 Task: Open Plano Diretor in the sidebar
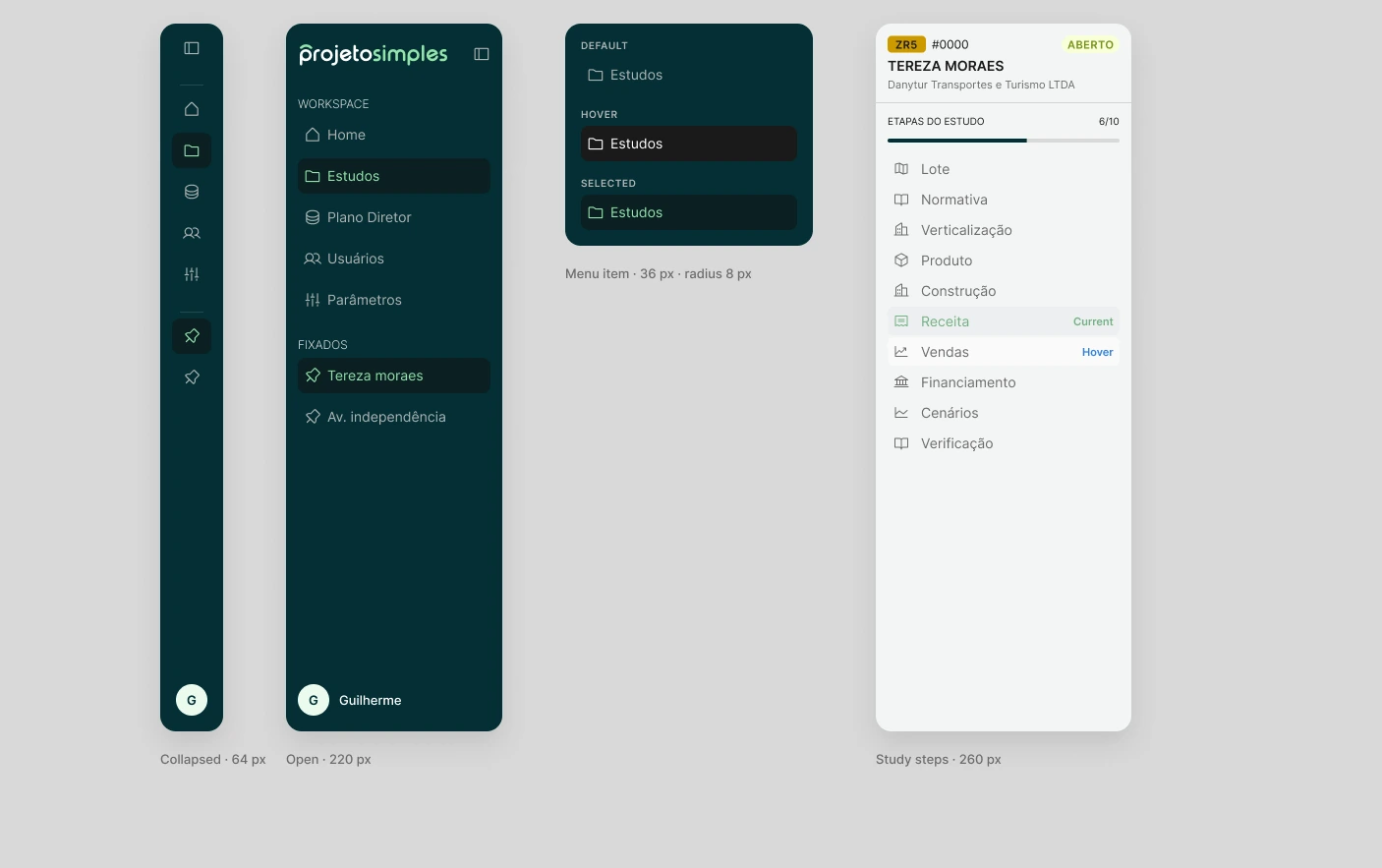(394, 217)
